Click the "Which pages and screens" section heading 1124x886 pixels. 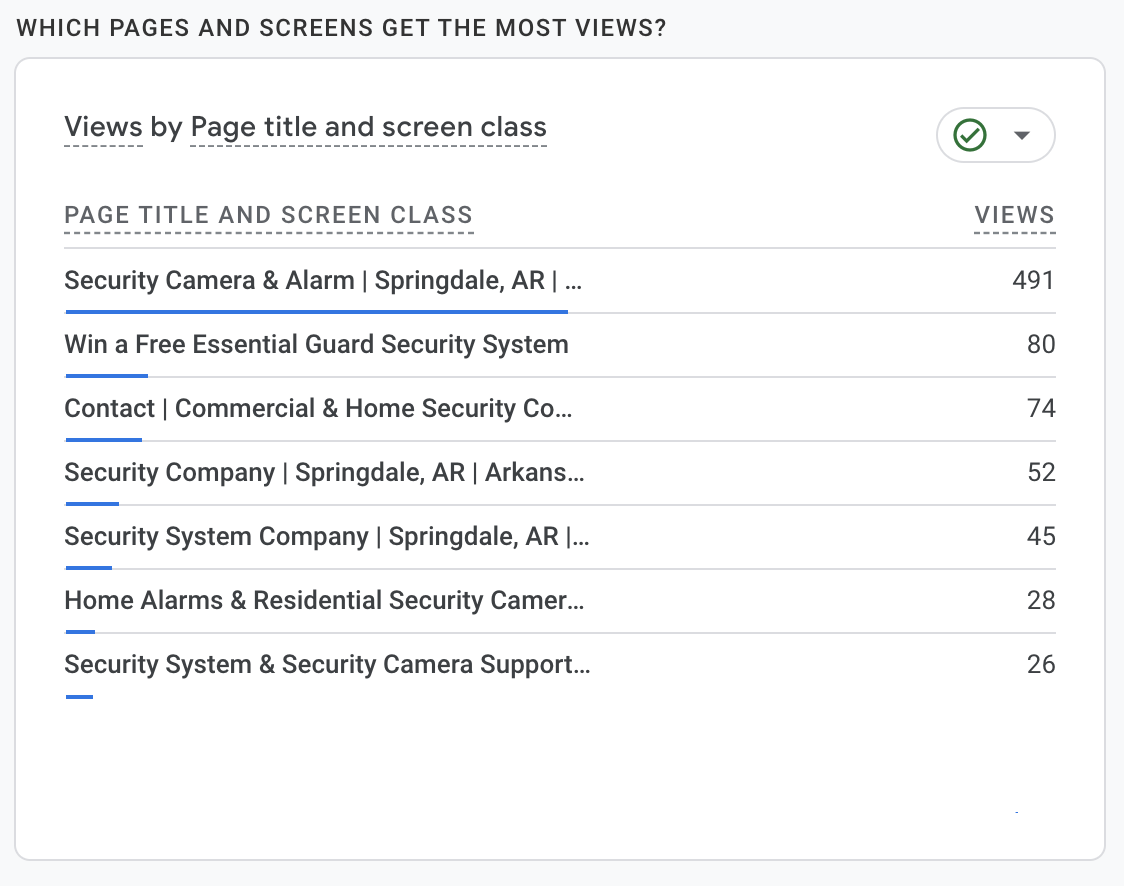point(341,27)
